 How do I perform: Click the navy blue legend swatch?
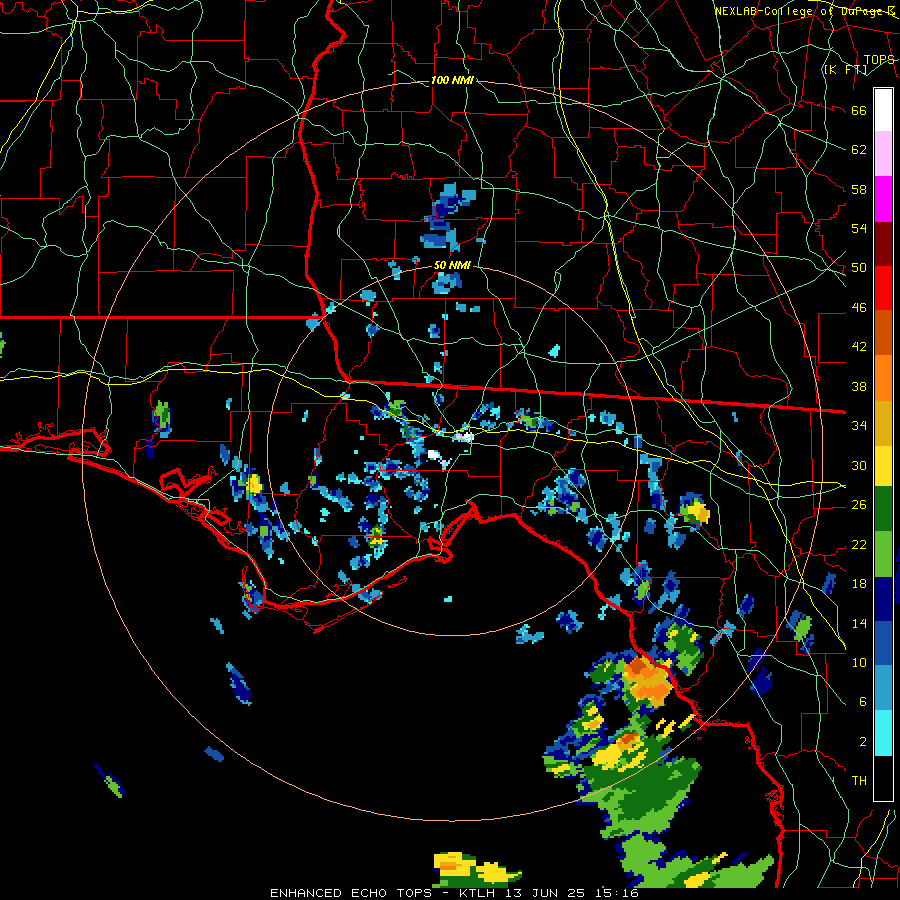click(x=883, y=599)
